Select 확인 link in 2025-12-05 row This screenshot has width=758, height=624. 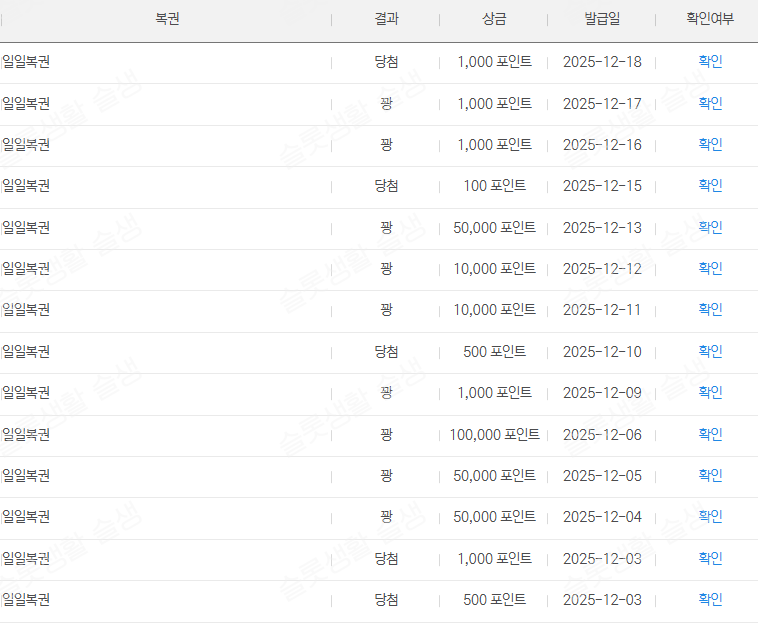pyautogui.click(x=710, y=476)
